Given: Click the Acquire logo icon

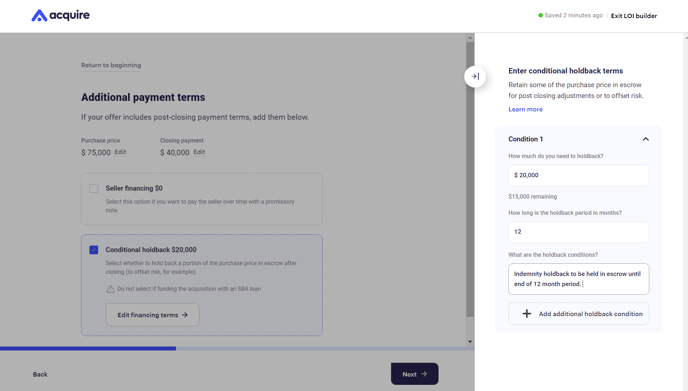Looking at the screenshot, I should [39, 15].
